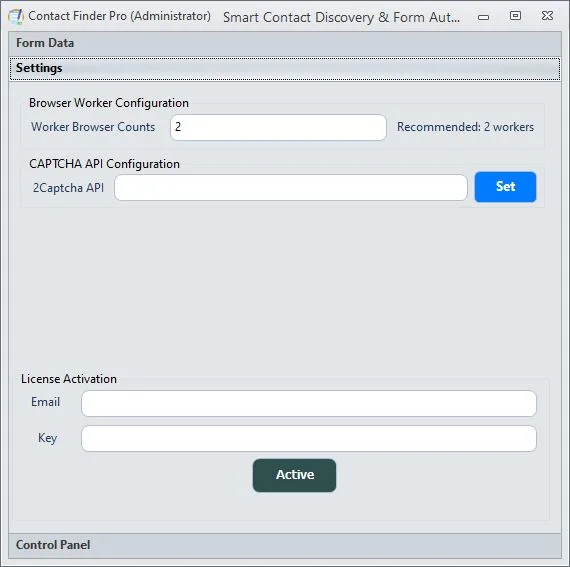Open the Control Panel section
This screenshot has width=570, height=567.
285,545
